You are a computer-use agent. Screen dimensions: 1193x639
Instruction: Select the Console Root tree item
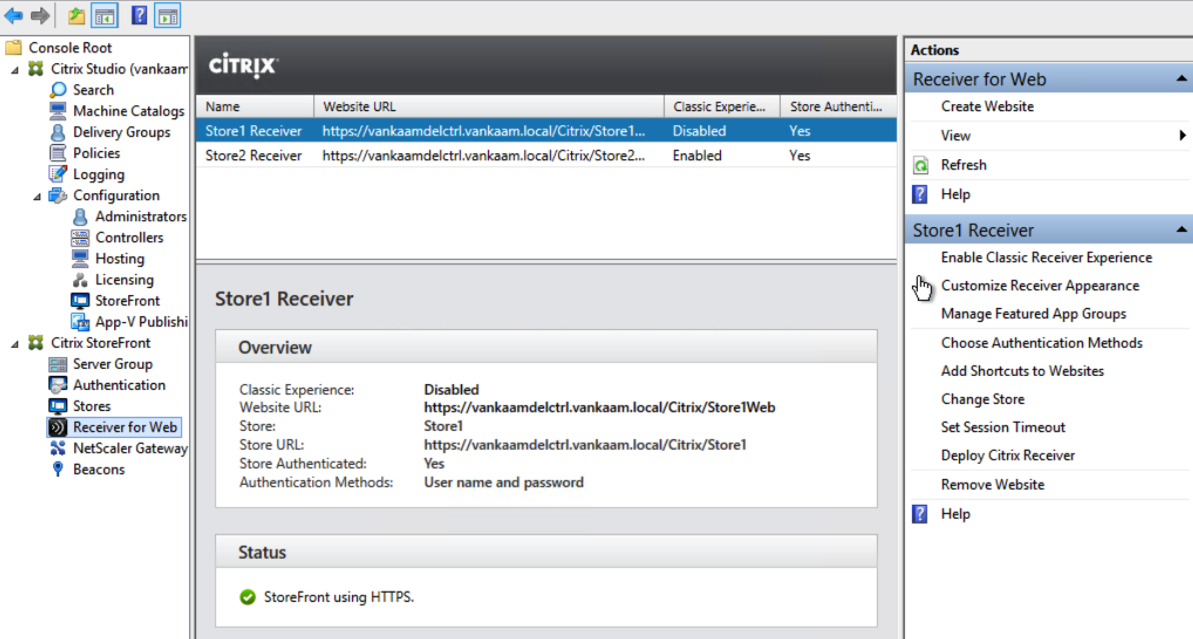tap(70, 48)
